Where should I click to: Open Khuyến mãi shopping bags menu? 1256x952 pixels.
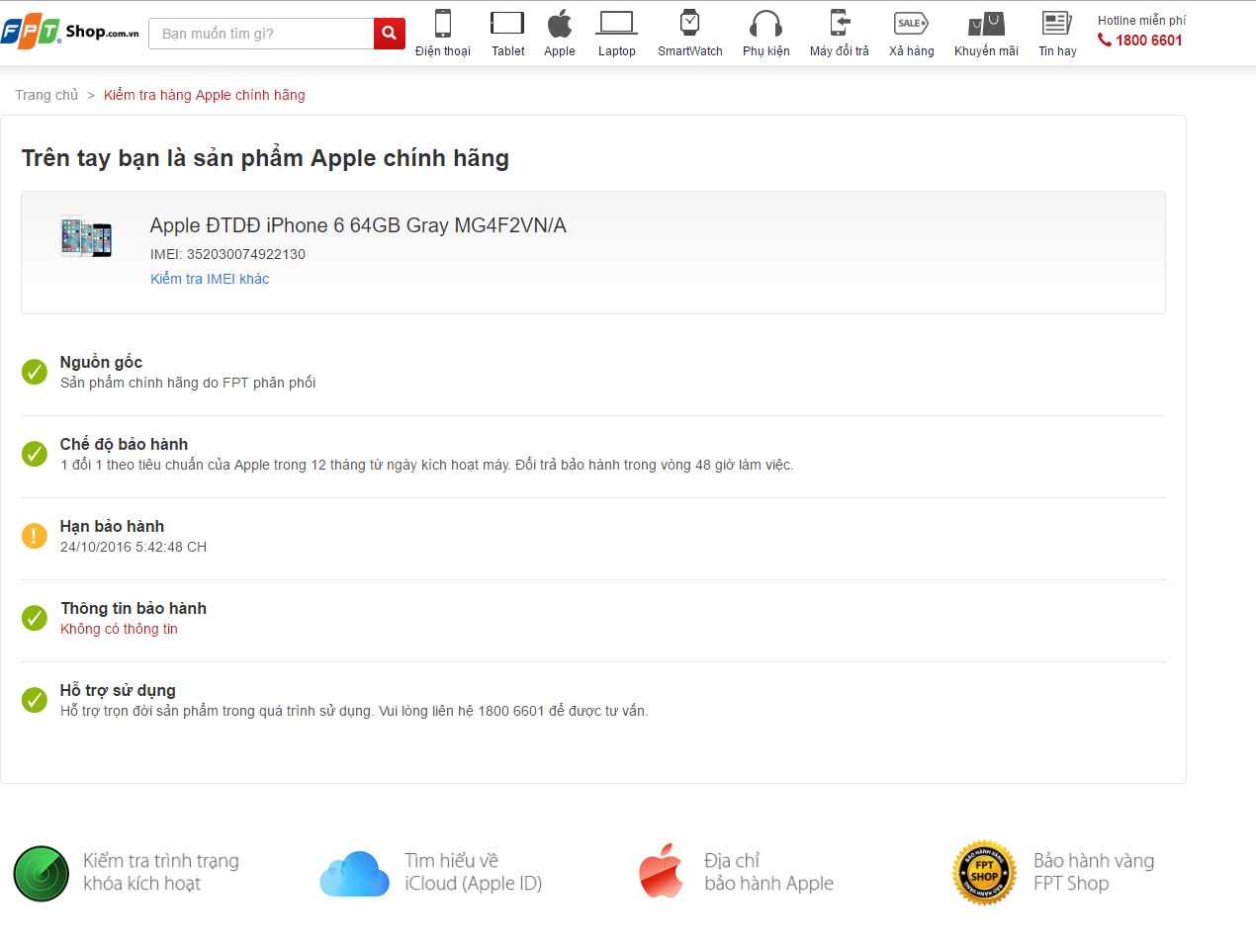point(986,24)
